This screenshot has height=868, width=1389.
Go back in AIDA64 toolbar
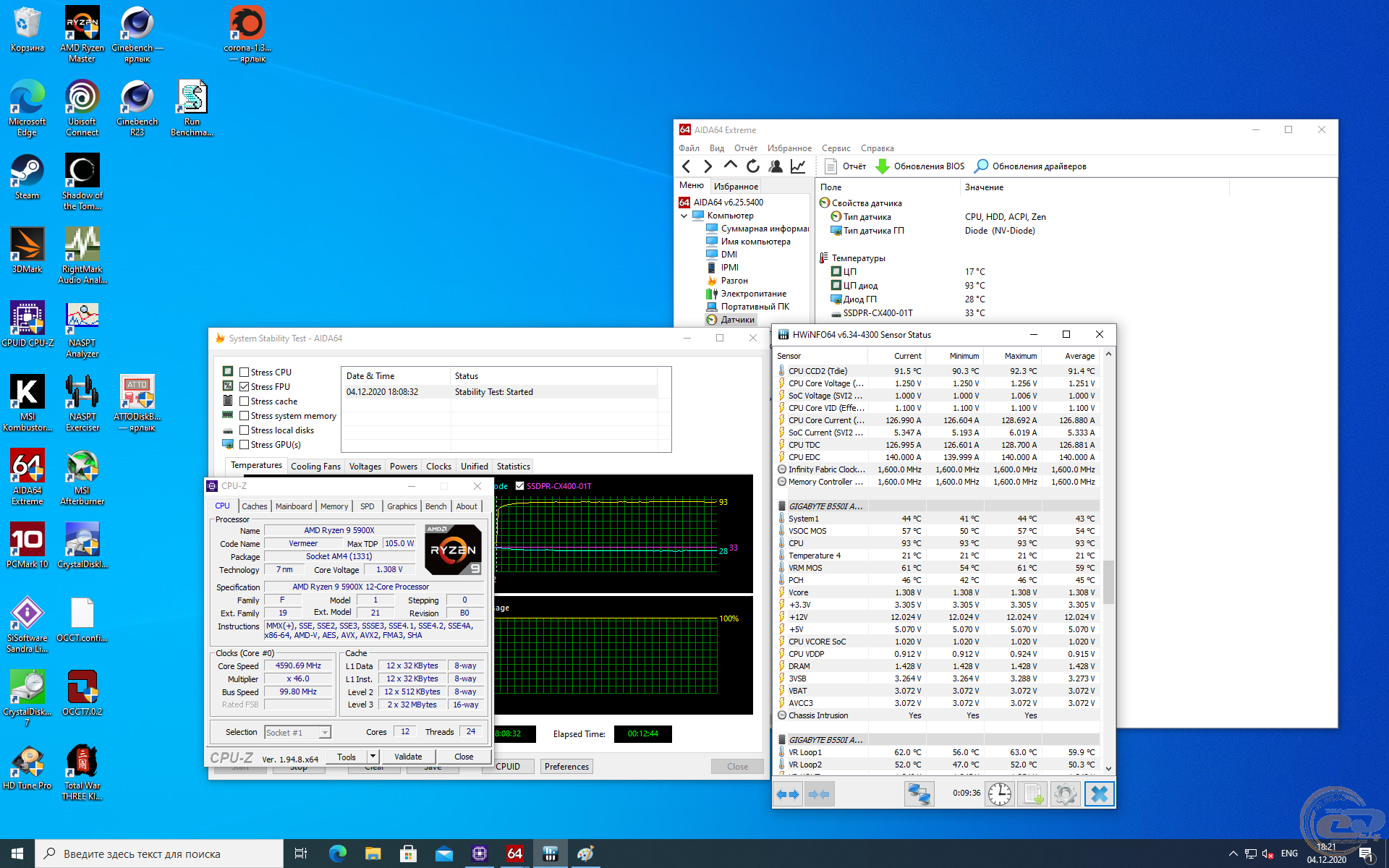click(687, 166)
